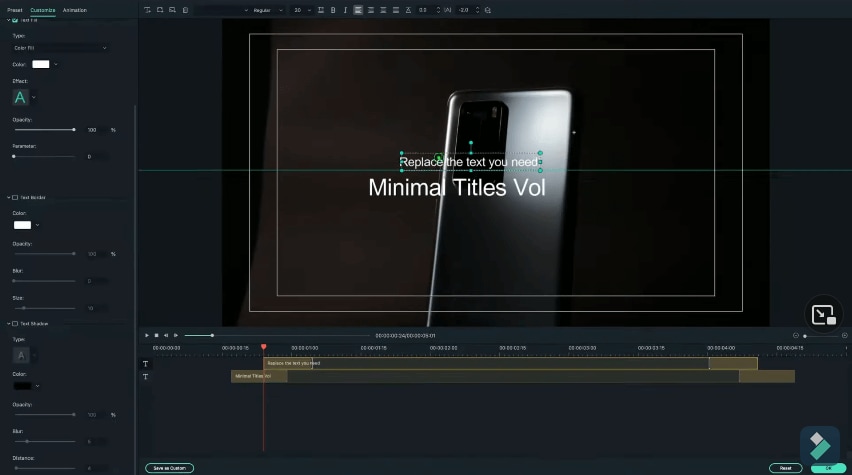The width and height of the screenshot is (852, 475).
Task: Click the character spacing icon
Action: pyautogui.click(x=448, y=10)
